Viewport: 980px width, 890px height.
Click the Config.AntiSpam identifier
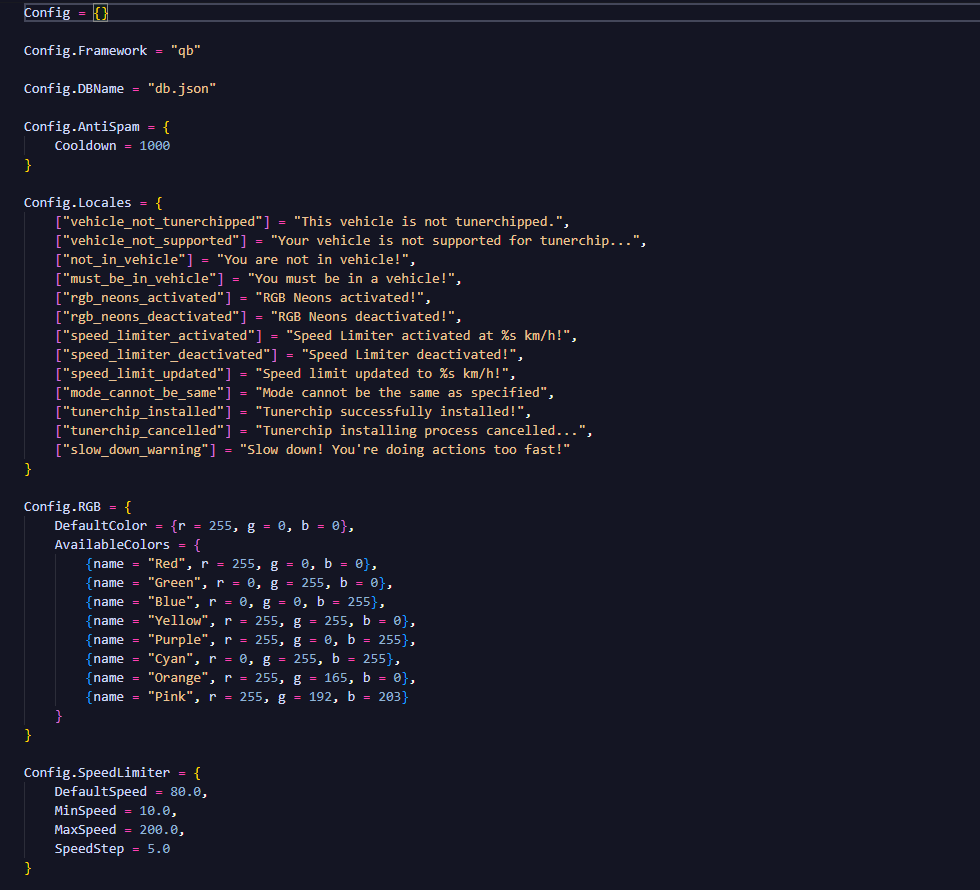[x=82, y=127]
